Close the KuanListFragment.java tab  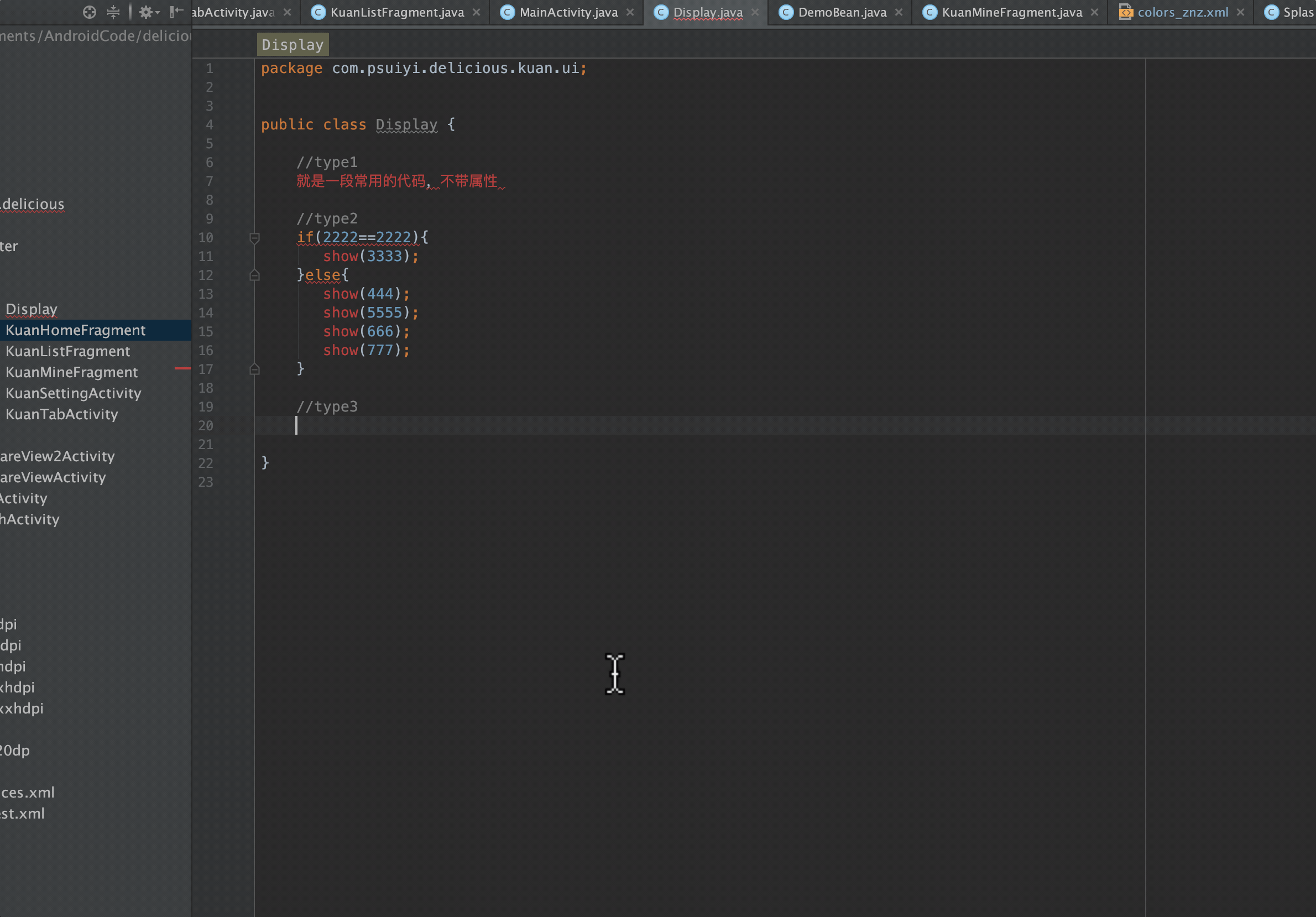[x=476, y=12]
